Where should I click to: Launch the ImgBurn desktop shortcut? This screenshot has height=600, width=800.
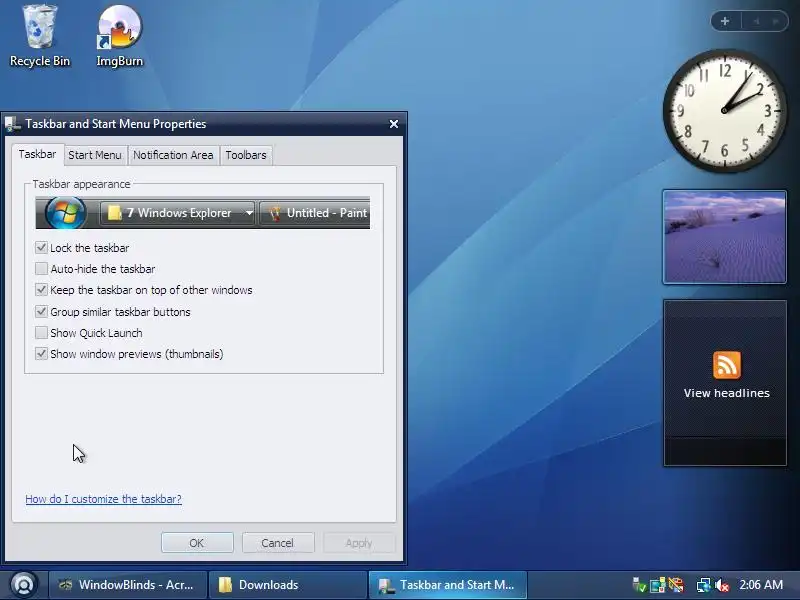119,37
